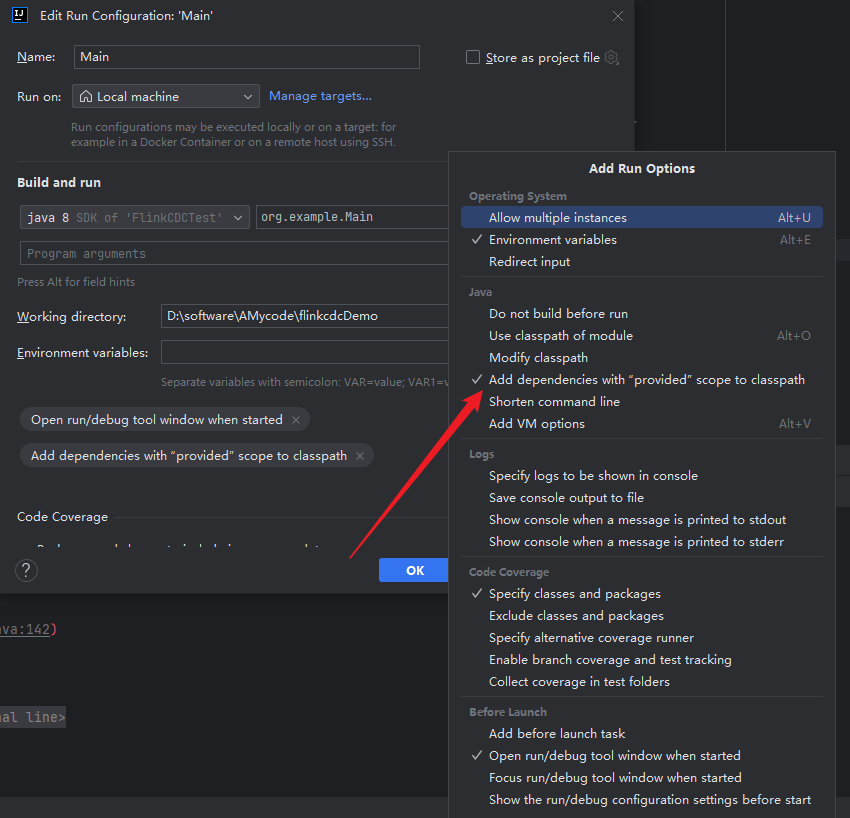
Task: Click the IntelliJ logo in title bar
Action: tap(20, 16)
